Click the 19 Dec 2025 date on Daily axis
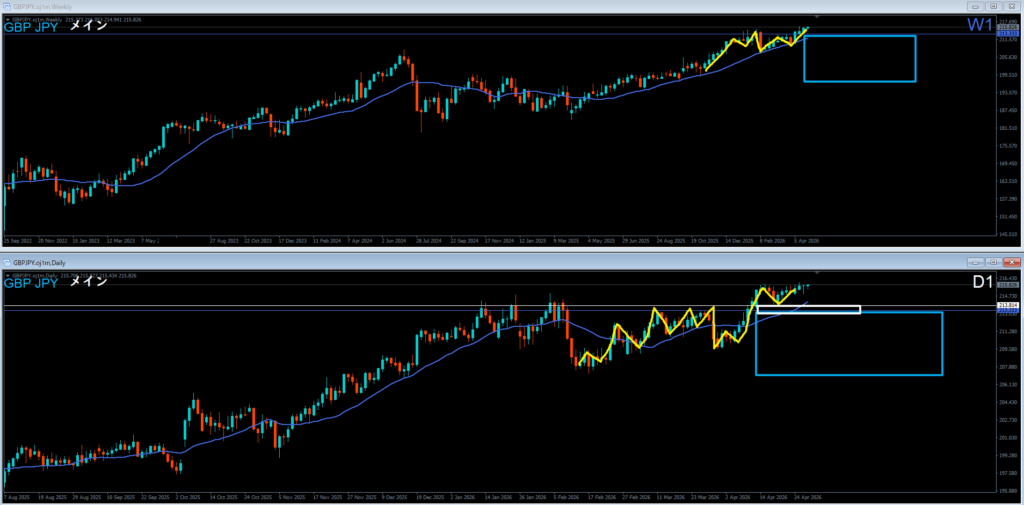1024x505 pixels. click(429, 497)
